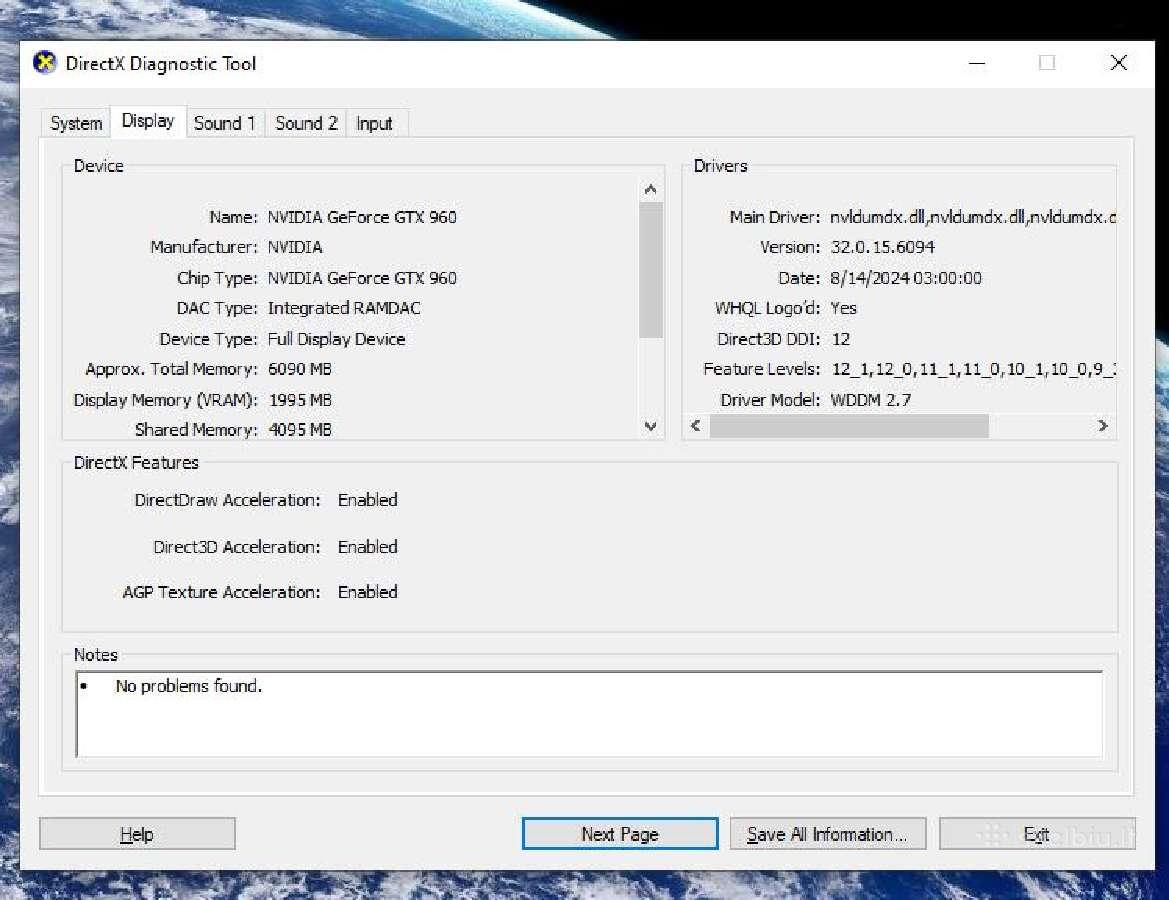1169x900 pixels.
Task: Click DirectDraw Acceleration Enabled value
Action: [368, 500]
